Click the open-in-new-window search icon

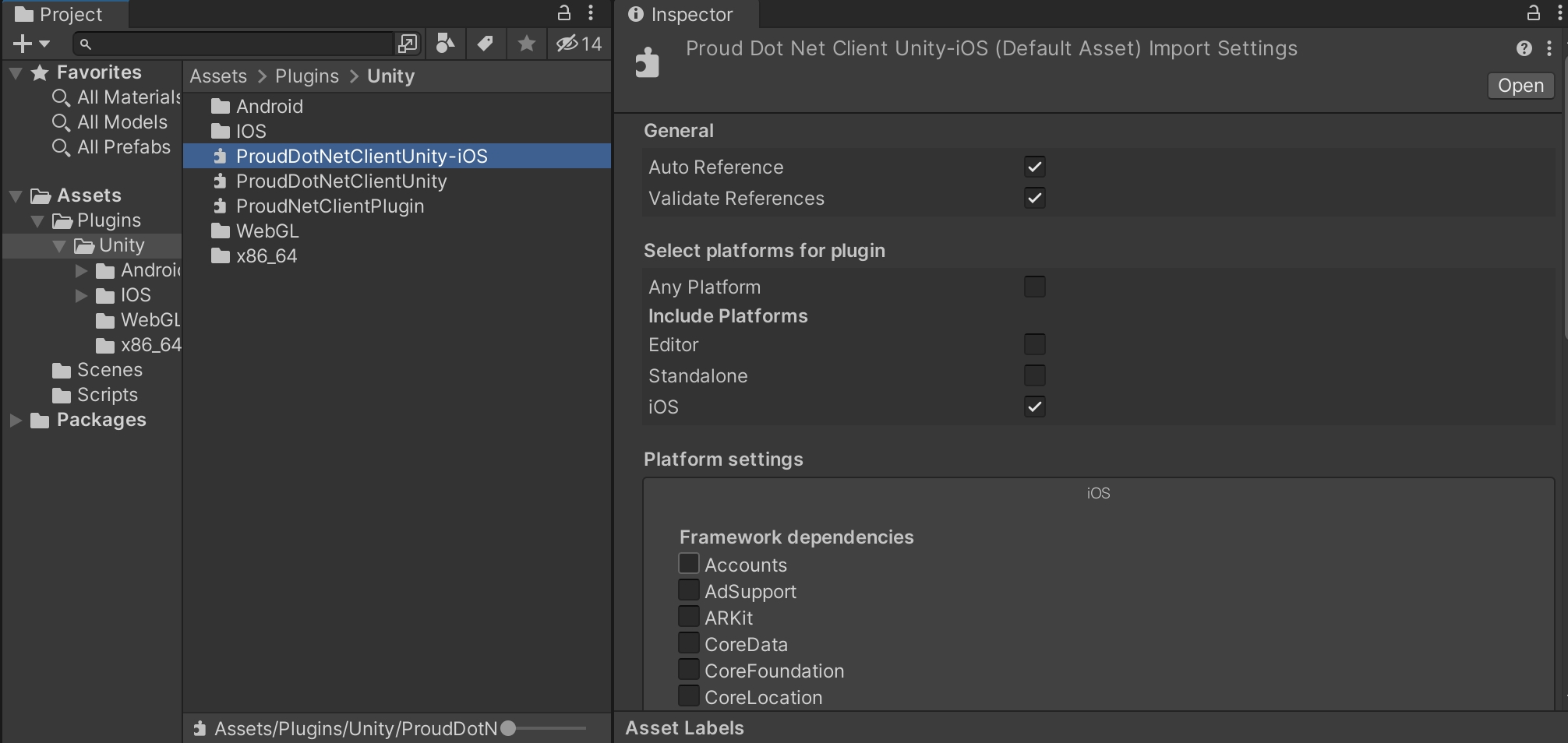(407, 44)
